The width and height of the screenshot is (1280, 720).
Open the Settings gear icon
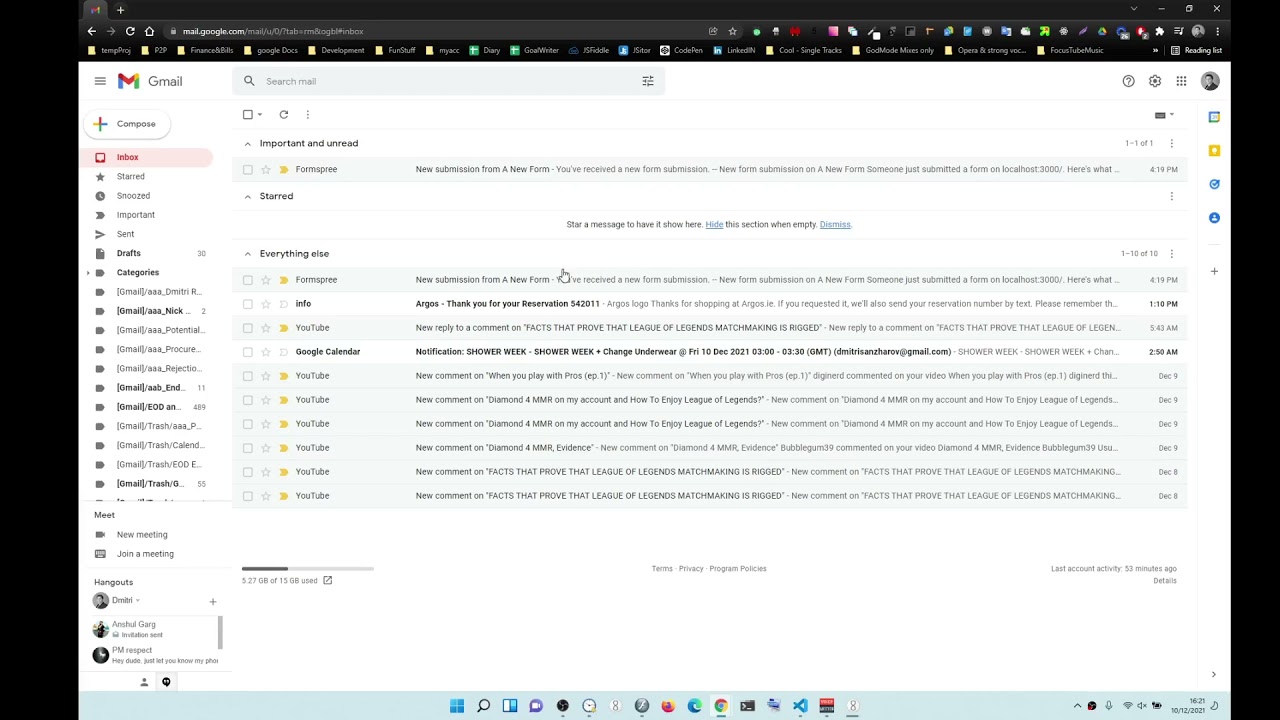(x=1155, y=81)
